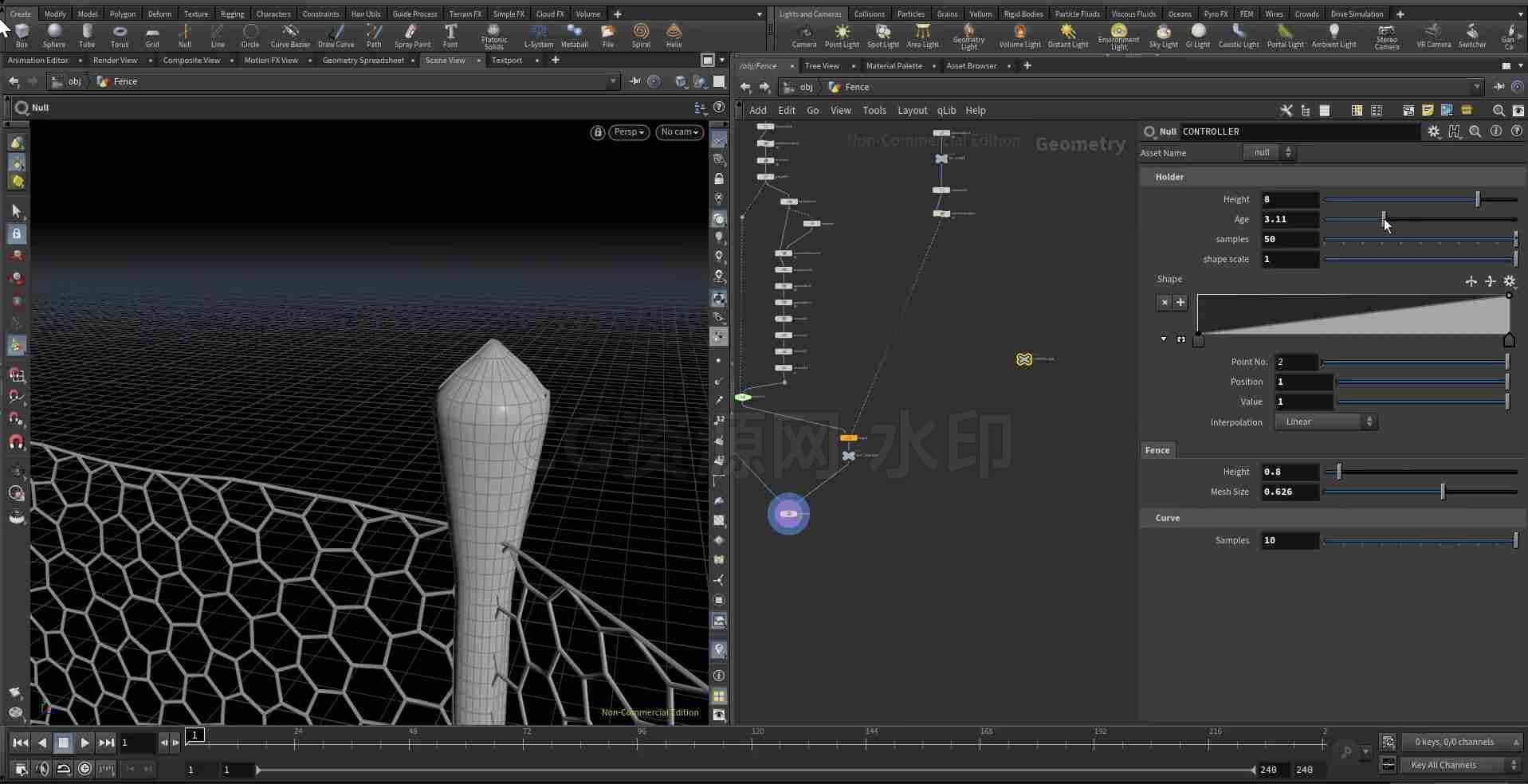Pick the Font shelf tool
The width and height of the screenshot is (1528, 784).
(x=450, y=36)
